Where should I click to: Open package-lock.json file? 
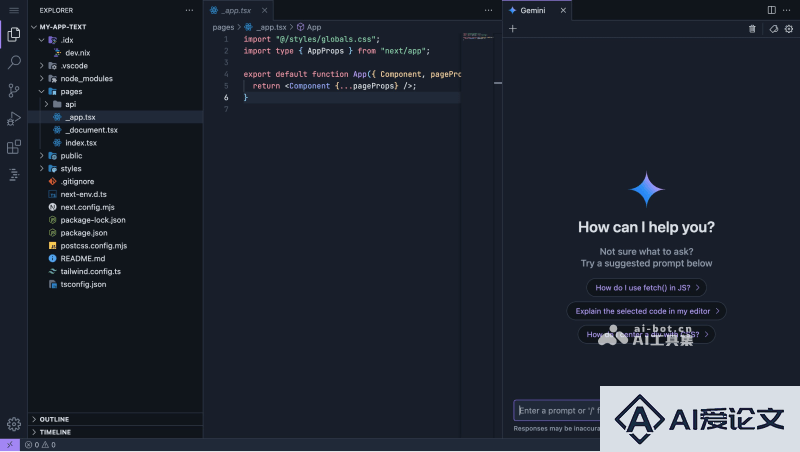tap(93, 220)
